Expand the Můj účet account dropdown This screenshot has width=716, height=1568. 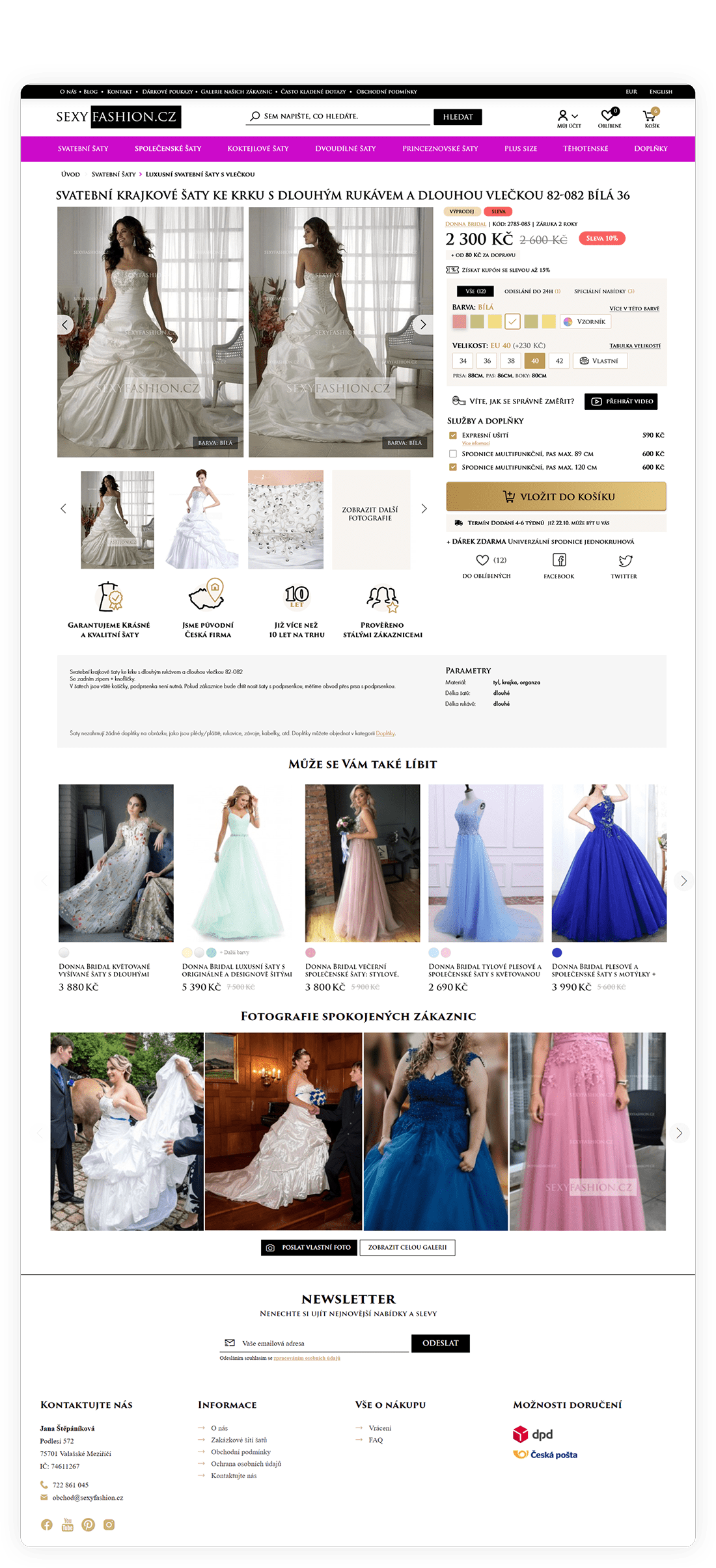pos(568,117)
